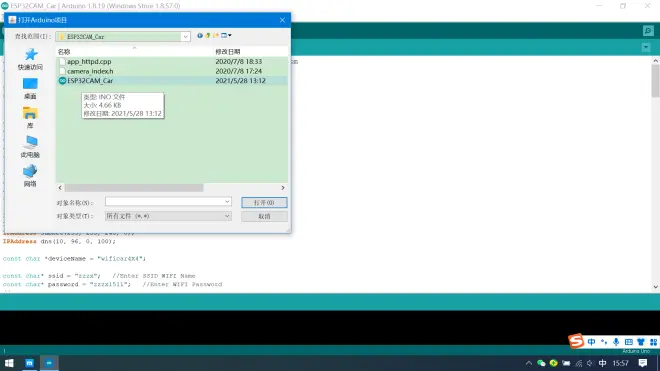This screenshot has width=660, height=371.
Task: Toggle Sogou punctuation mode
Action: click(x=604, y=342)
